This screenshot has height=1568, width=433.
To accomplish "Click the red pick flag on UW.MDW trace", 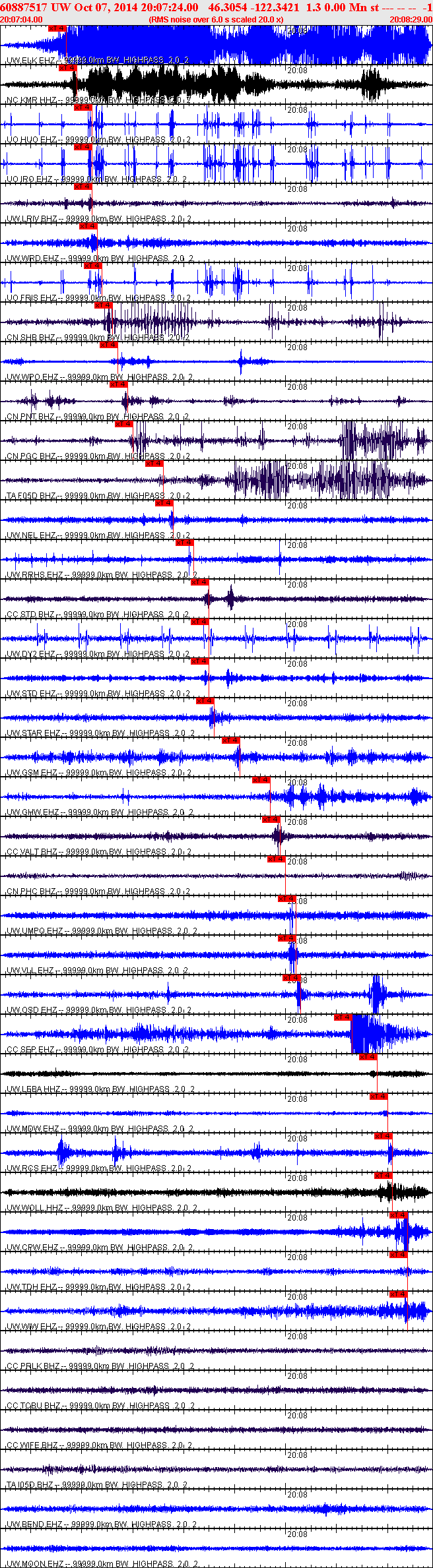I will pos(378,1097).
